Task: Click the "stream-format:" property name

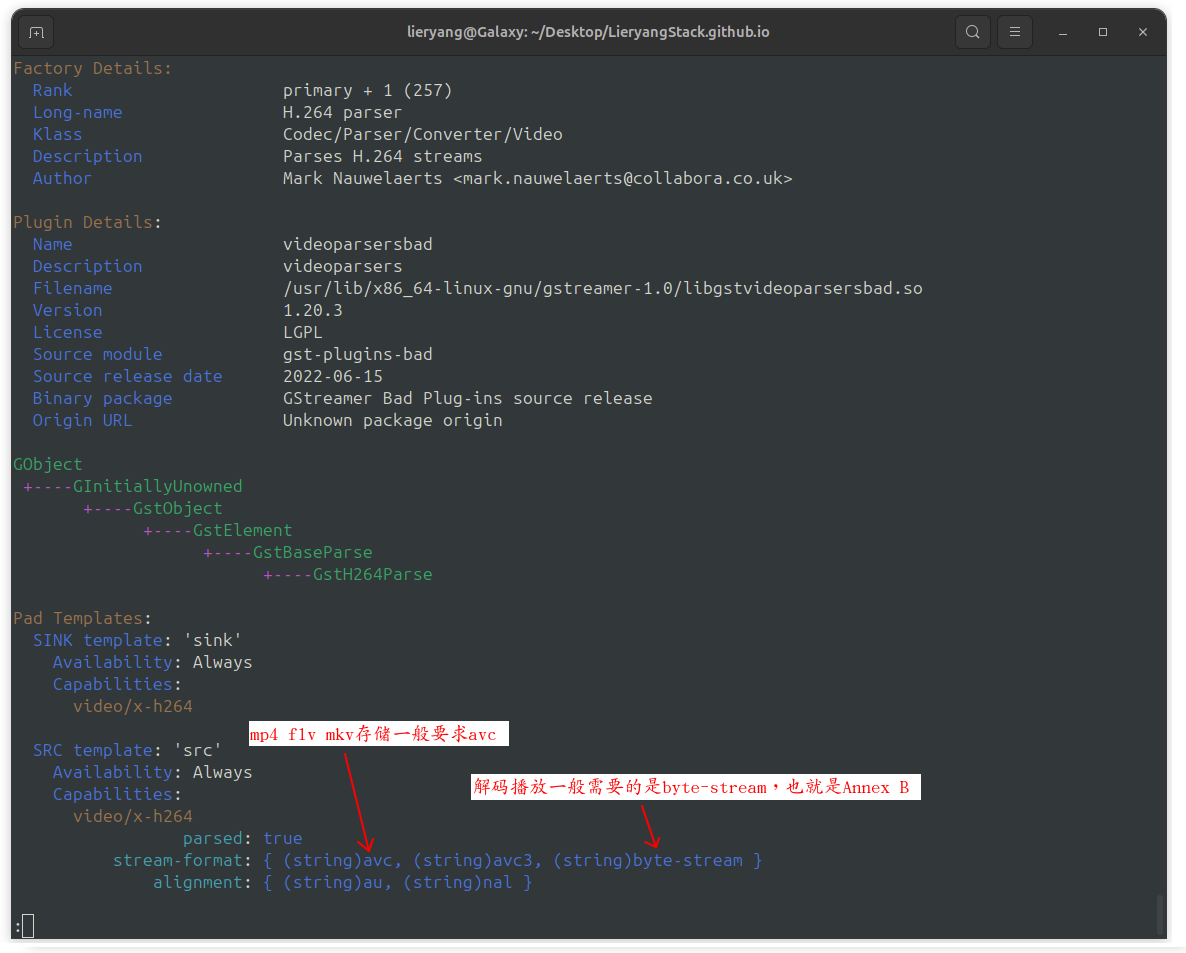Action: point(182,860)
